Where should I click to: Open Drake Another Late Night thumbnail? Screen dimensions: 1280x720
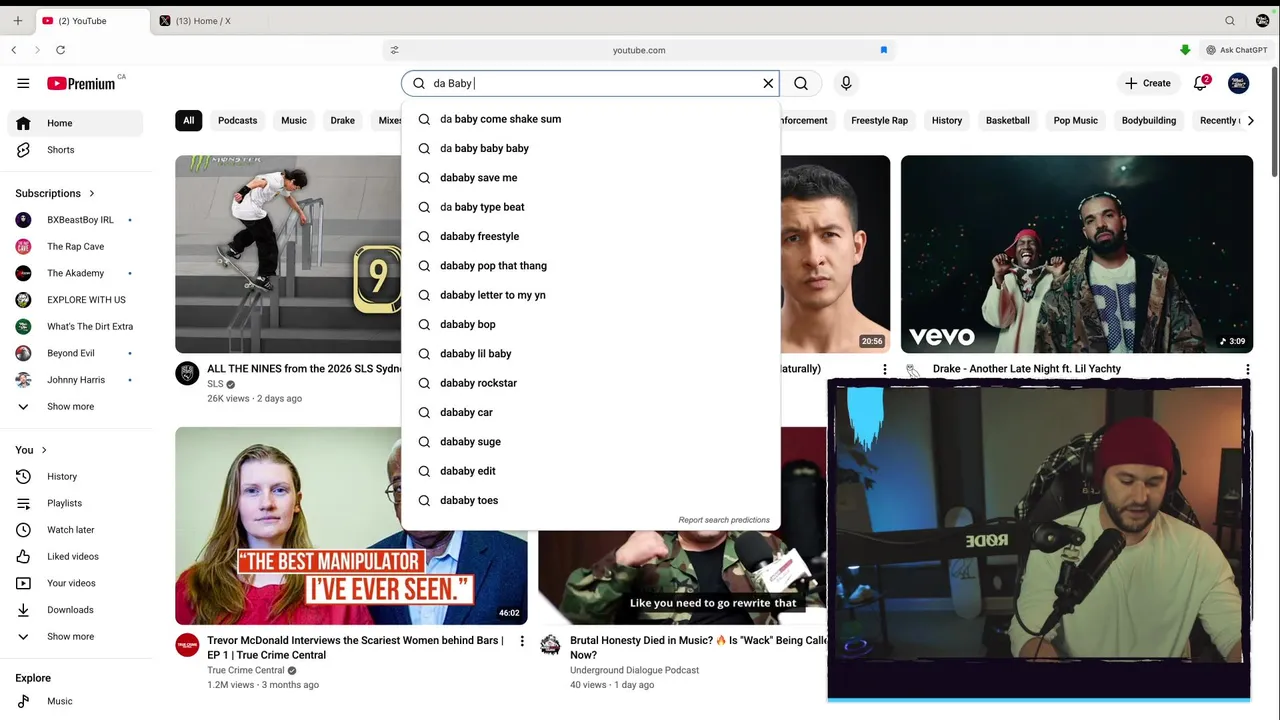tap(1077, 254)
